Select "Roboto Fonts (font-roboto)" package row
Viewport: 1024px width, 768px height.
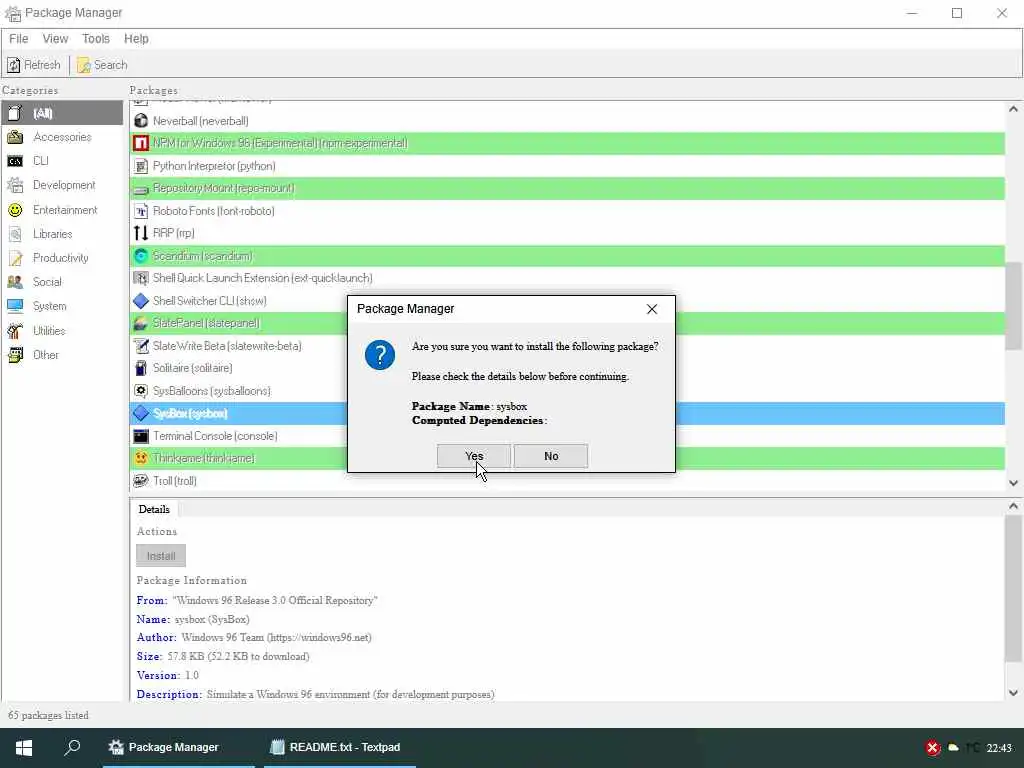coord(567,211)
